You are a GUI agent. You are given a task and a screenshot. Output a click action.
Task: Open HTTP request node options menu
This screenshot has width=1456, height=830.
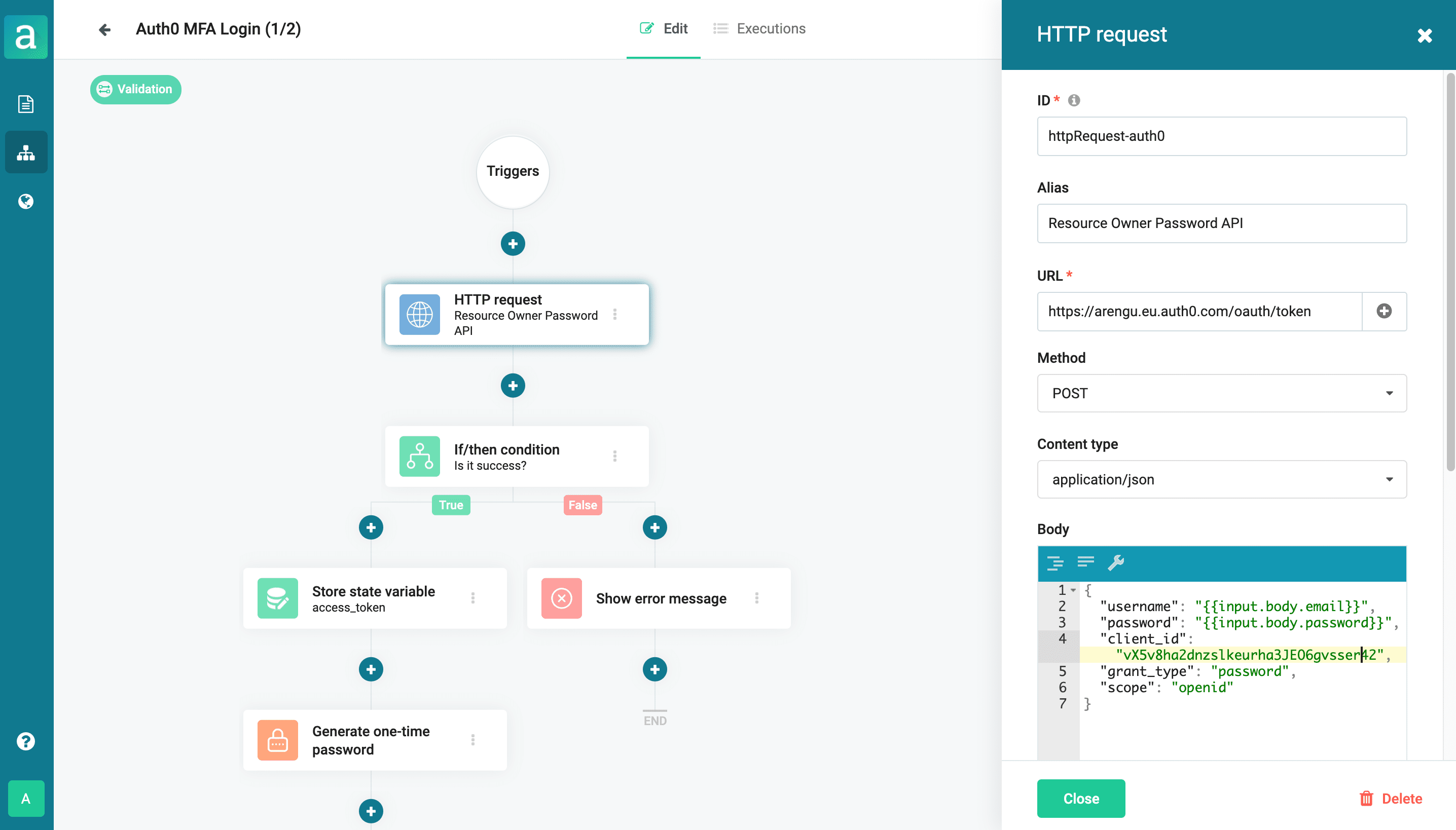pos(614,315)
